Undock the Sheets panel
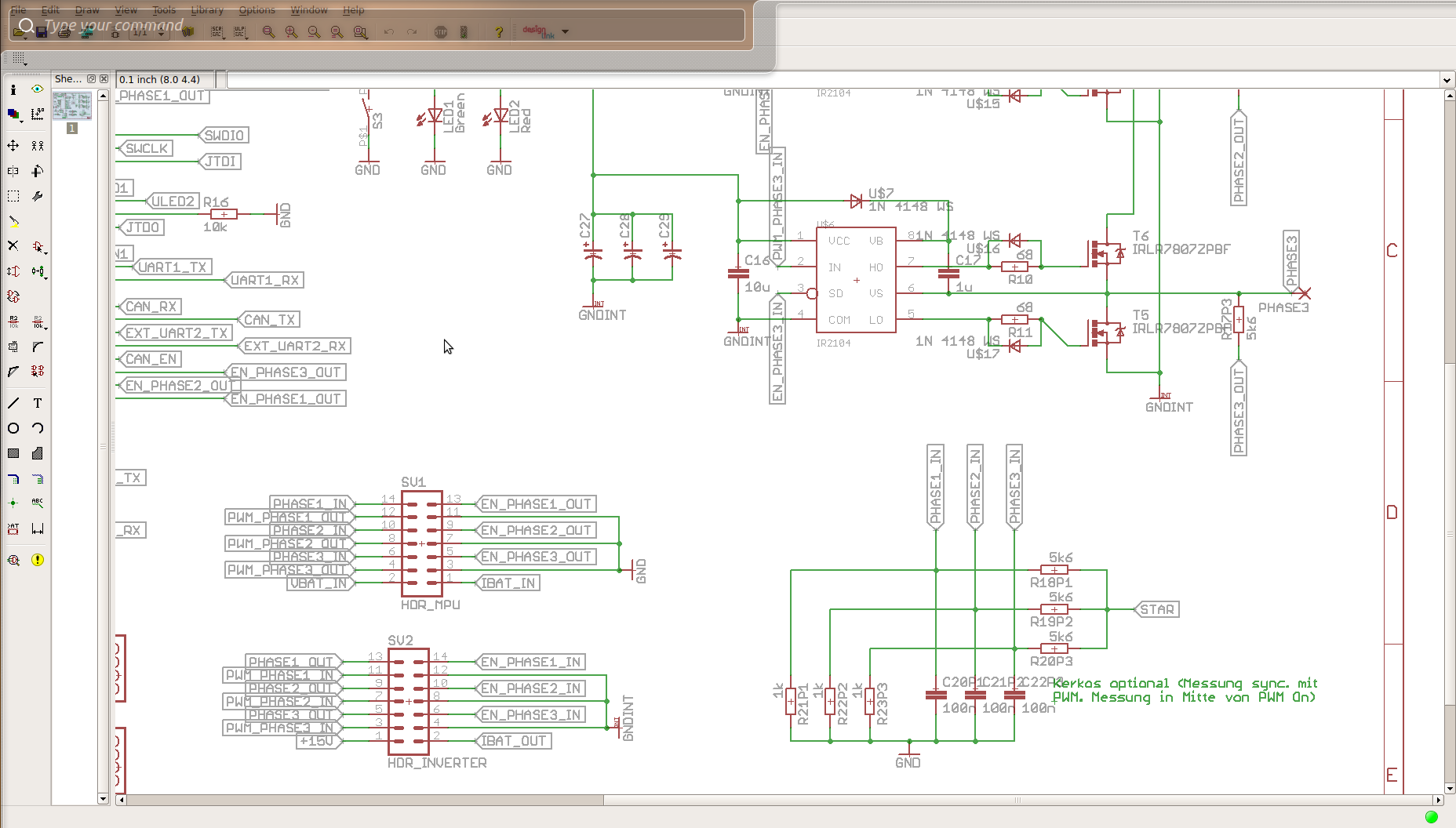This screenshot has height=828, width=1456. (91, 79)
